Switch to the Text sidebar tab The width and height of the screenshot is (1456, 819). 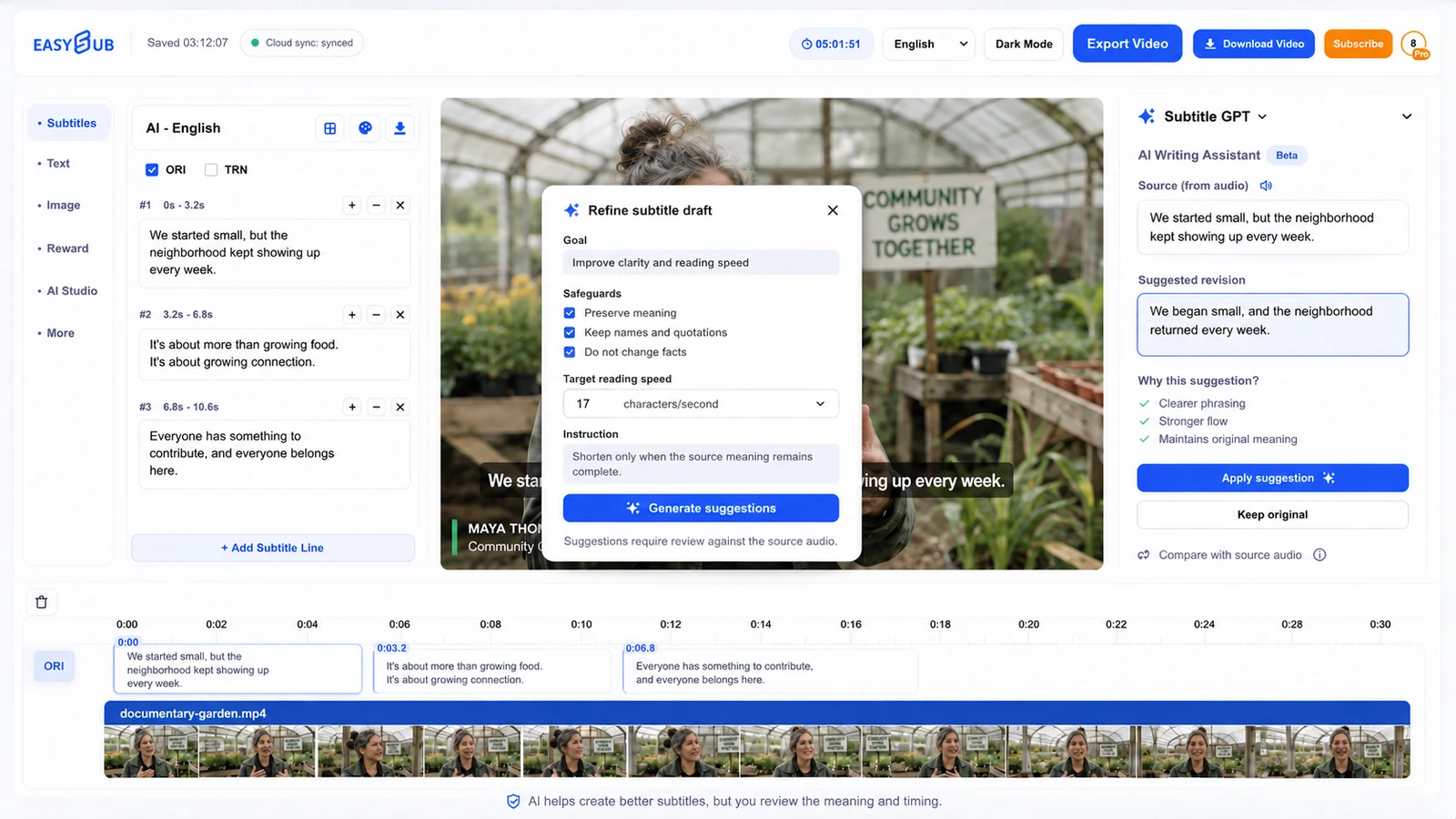[58, 164]
